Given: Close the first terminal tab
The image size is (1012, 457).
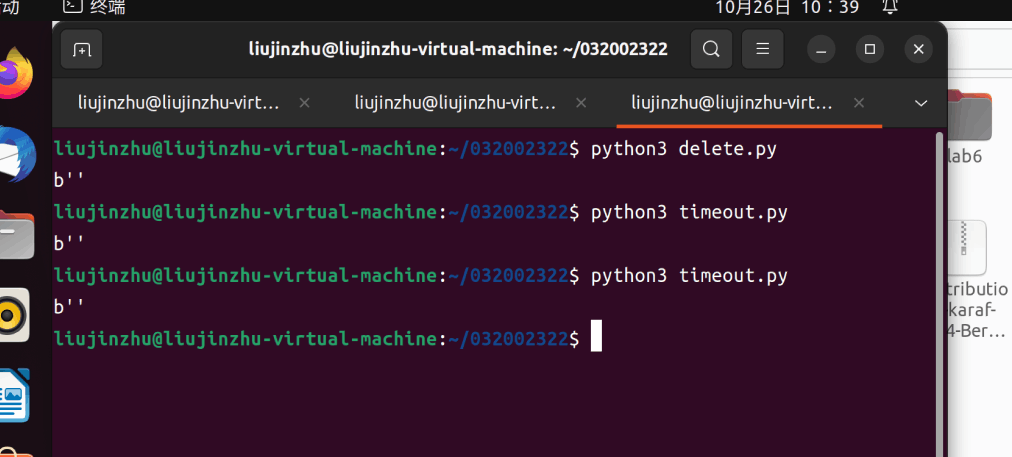Looking at the screenshot, I should click(x=305, y=103).
